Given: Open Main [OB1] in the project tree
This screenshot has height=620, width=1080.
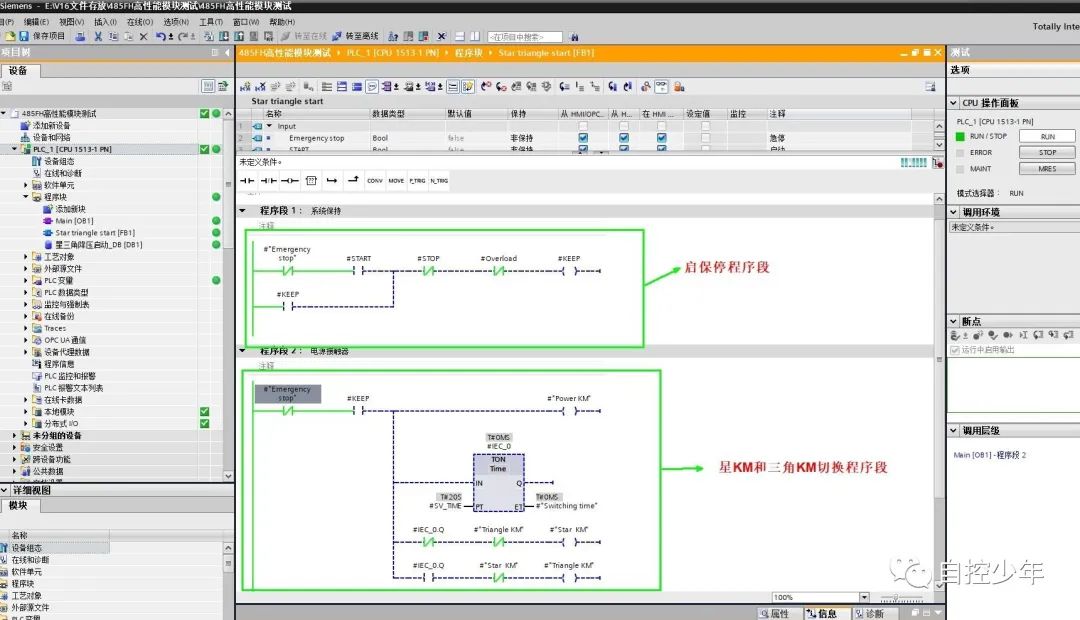Looking at the screenshot, I should [x=74, y=221].
